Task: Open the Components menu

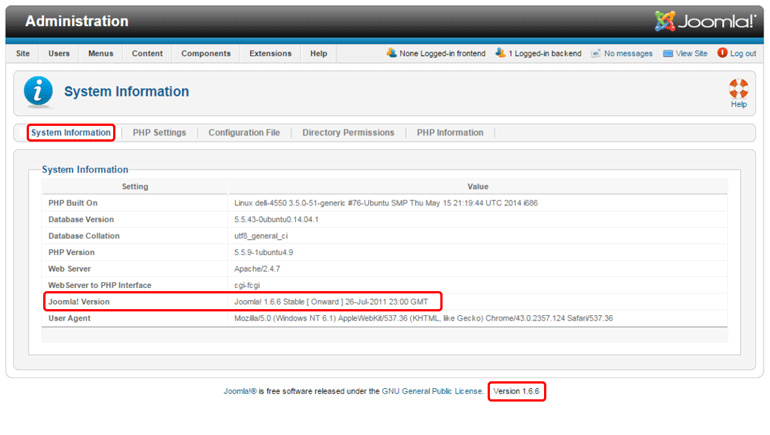Action: coord(206,53)
